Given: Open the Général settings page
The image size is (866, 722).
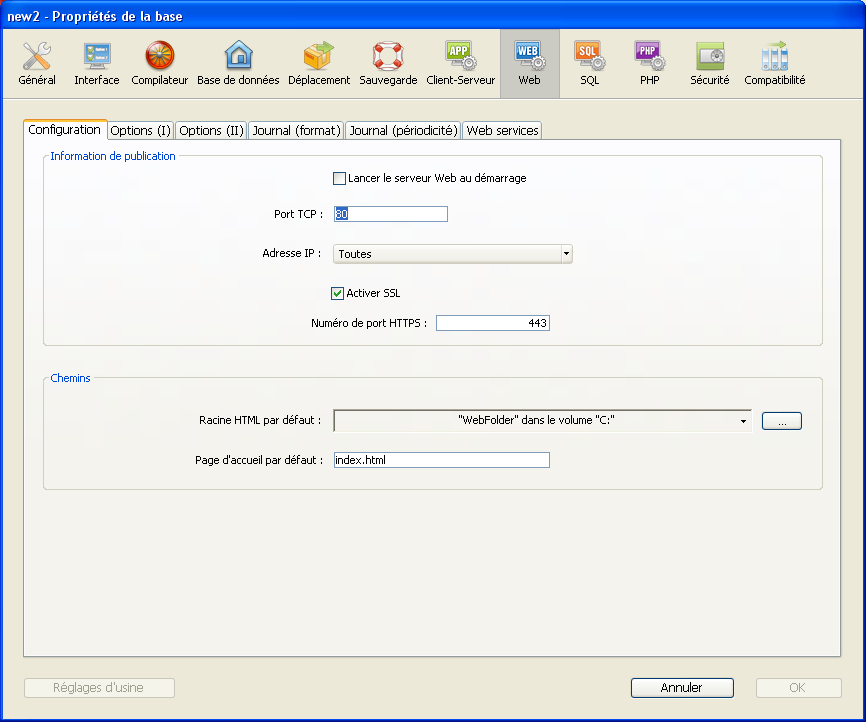Looking at the screenshot, I should [x=37, y=63].
